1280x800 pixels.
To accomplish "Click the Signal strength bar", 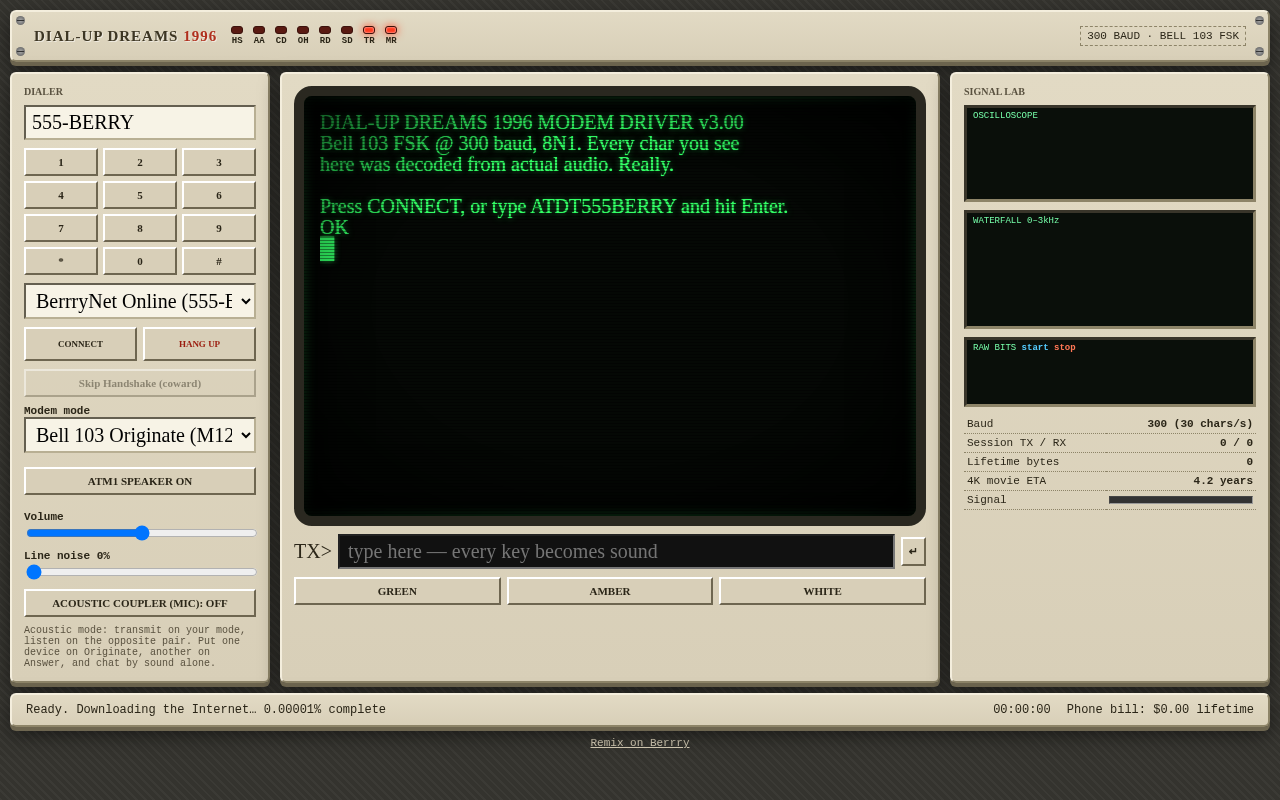I will click(x=1181, y=500).
